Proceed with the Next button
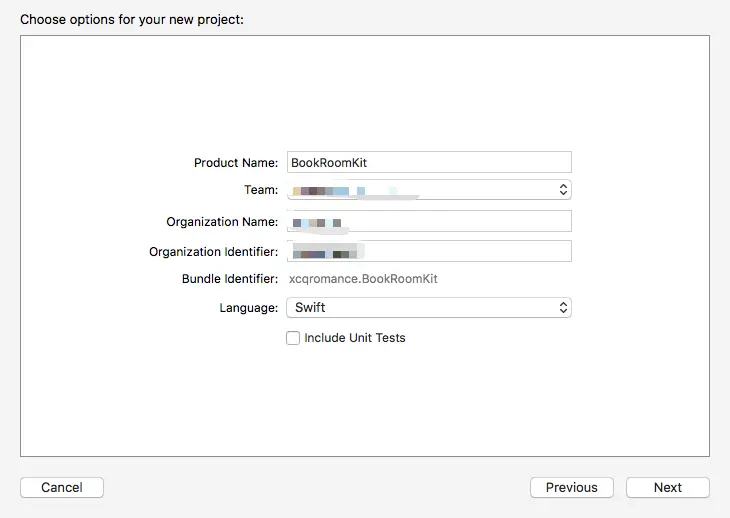This screenshot has width=730, height=518. (667, 488)
